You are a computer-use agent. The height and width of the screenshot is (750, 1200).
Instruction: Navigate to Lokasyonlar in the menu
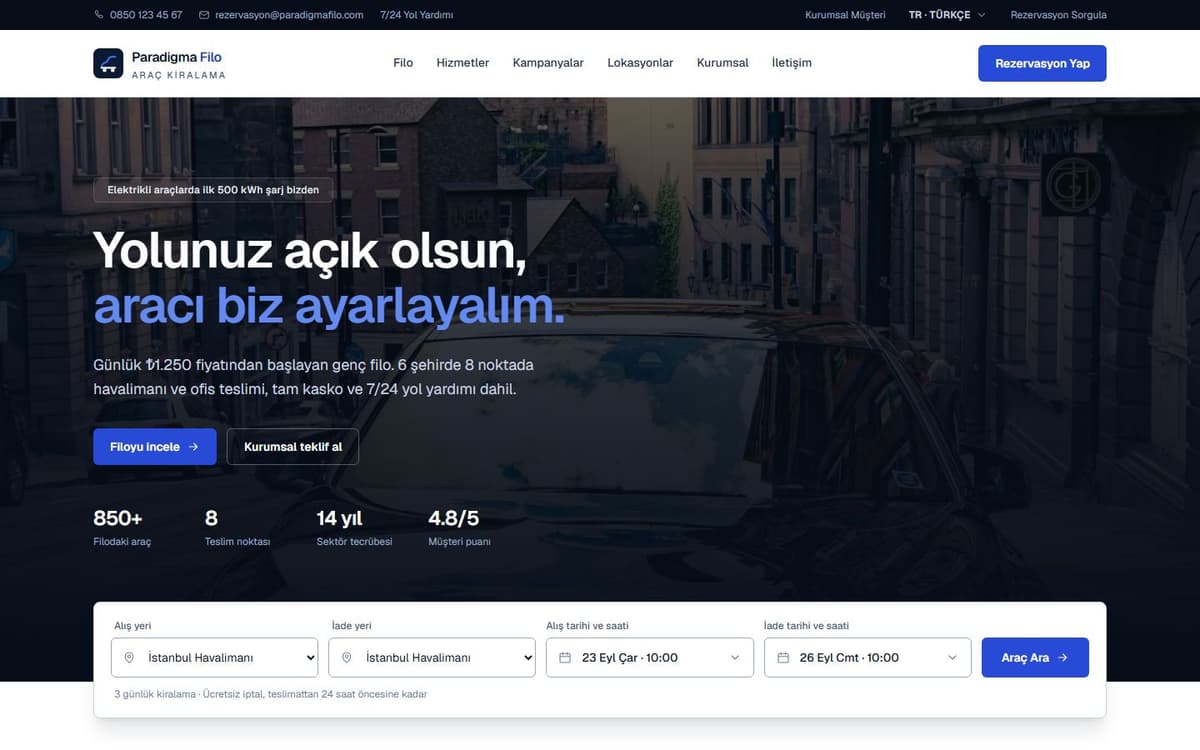640,63
